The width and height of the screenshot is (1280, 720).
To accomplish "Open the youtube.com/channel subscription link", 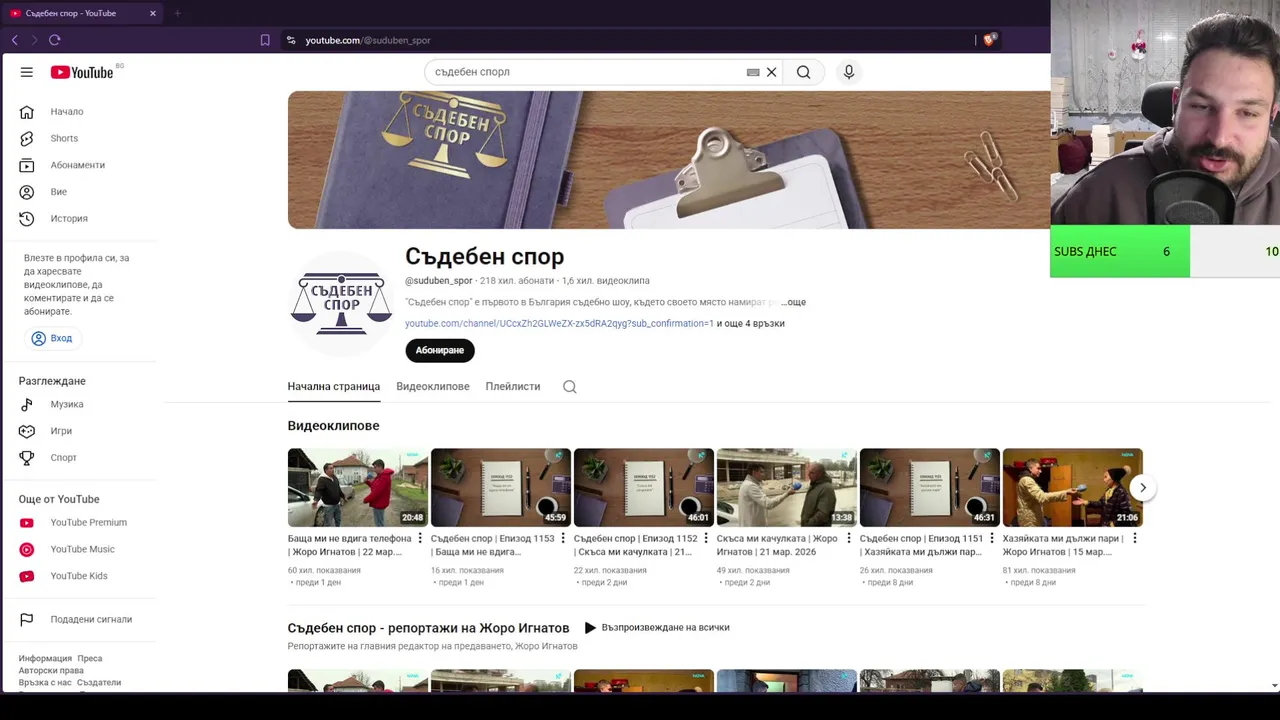I will [x=559, y=324].
